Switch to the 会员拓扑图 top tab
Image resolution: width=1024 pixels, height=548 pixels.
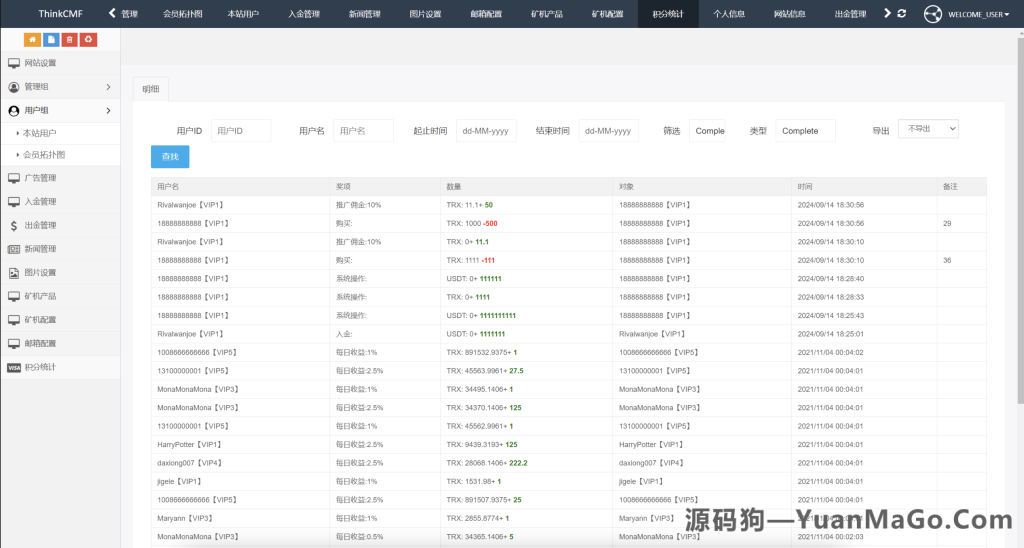pyautogui.click(x=182, y=14)
